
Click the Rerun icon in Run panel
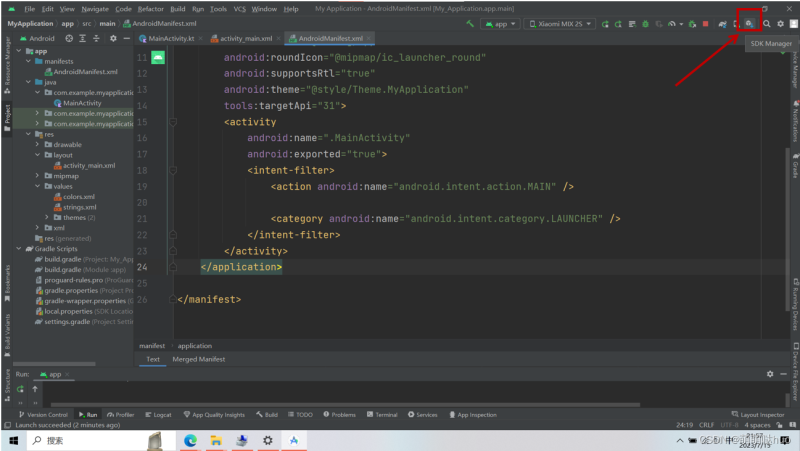(x=20, y=389)
